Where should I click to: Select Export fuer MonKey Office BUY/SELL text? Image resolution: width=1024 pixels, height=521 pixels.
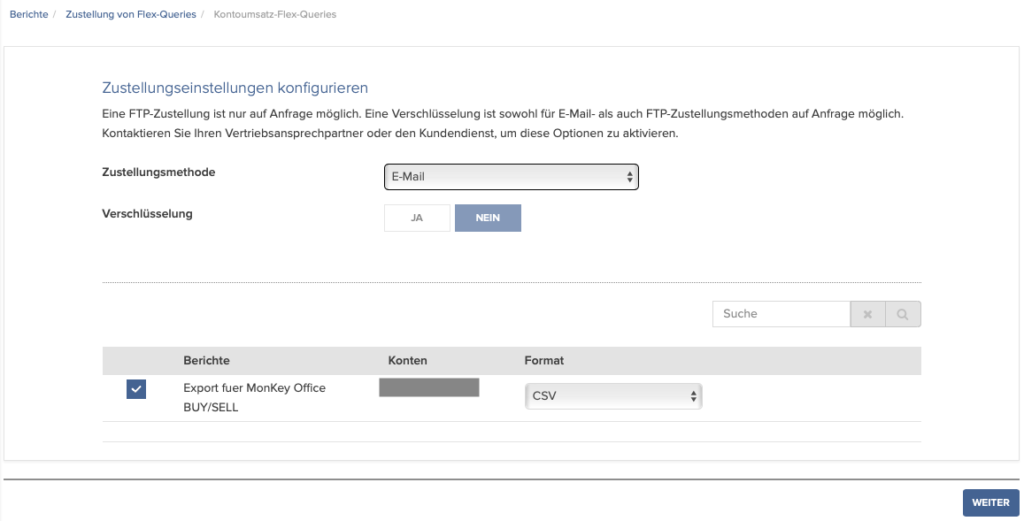click(x=254, y=398)
